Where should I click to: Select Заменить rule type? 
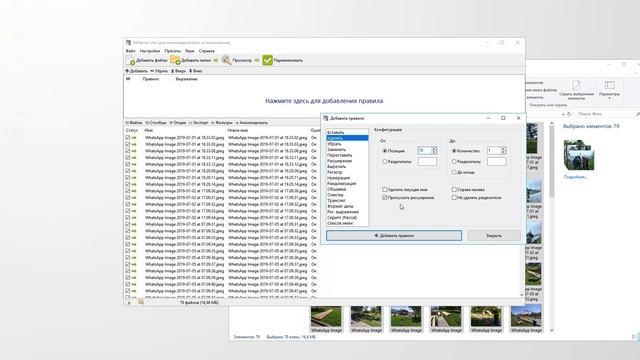click(347, 150)
